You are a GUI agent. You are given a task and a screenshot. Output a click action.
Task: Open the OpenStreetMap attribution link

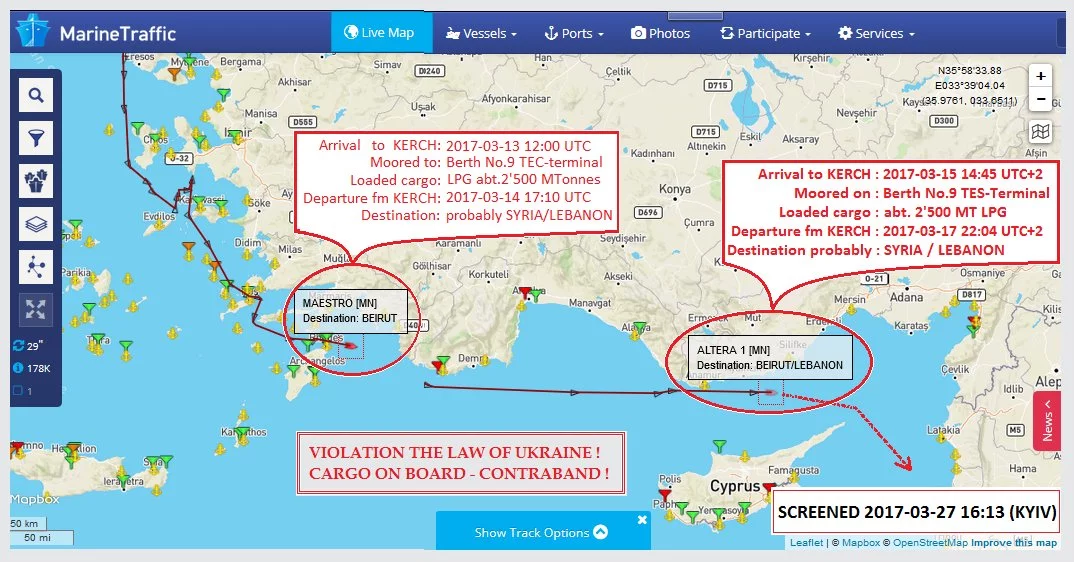[x=930, y=542]
